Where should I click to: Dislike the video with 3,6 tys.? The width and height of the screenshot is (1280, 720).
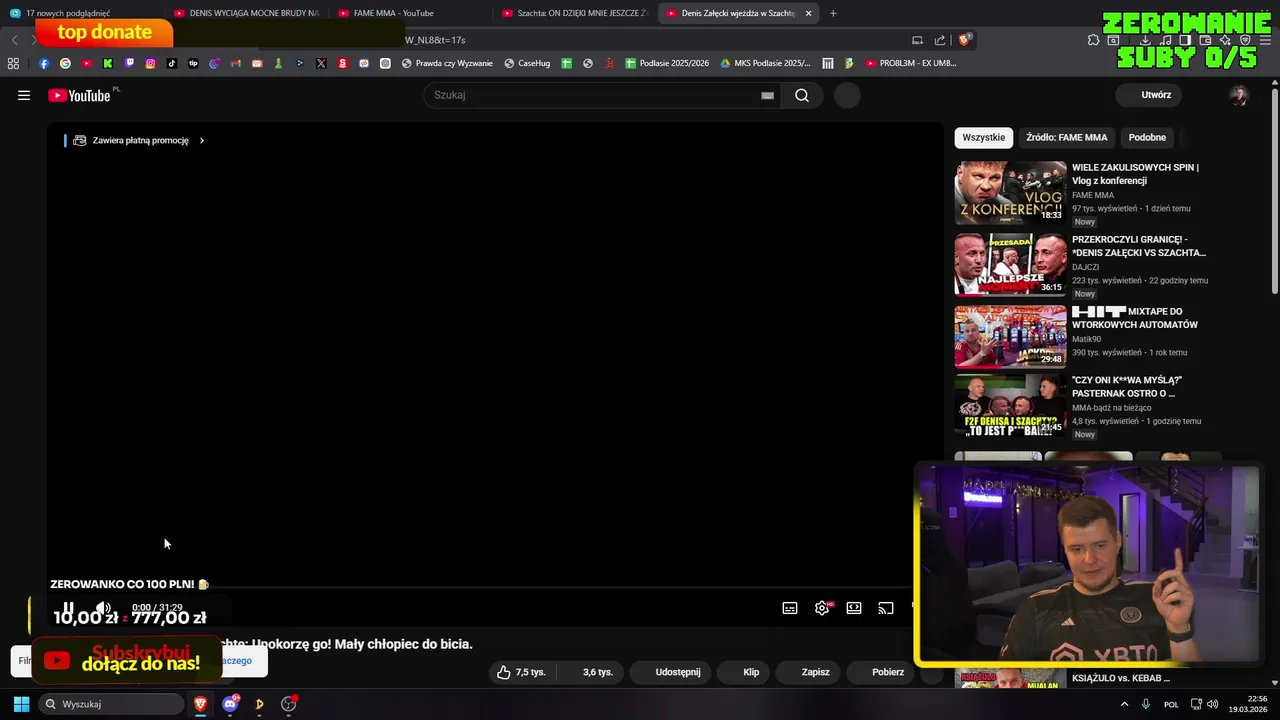point(588,672)
